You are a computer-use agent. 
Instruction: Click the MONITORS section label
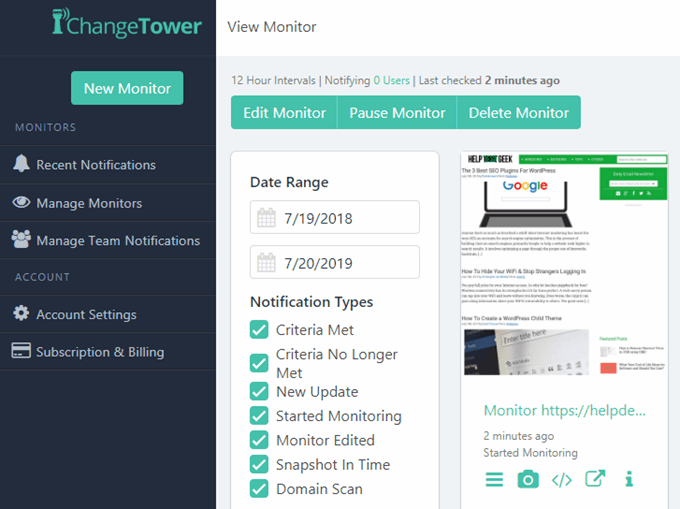click(x=46, y=127)
